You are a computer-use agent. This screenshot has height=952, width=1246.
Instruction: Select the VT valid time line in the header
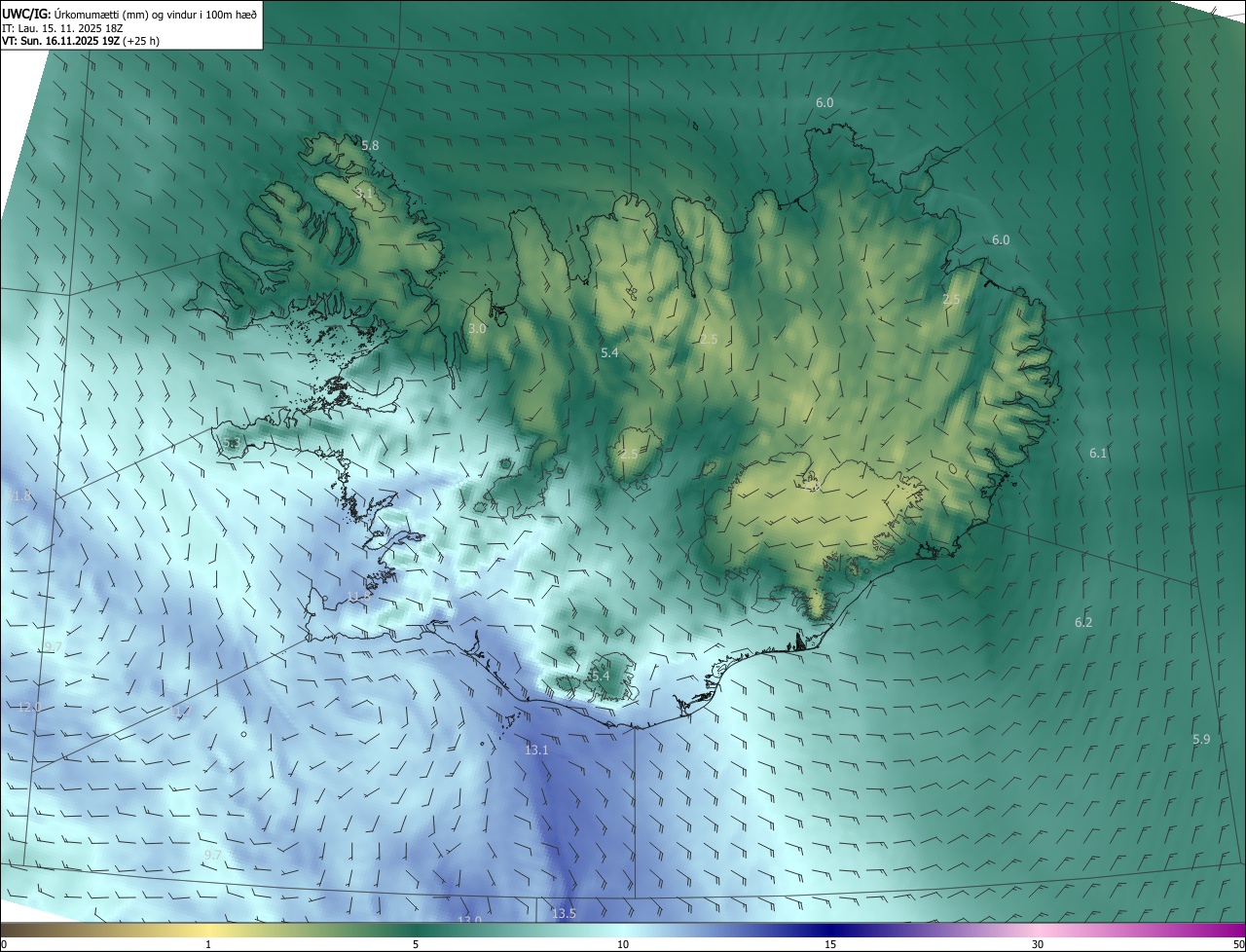80,41
